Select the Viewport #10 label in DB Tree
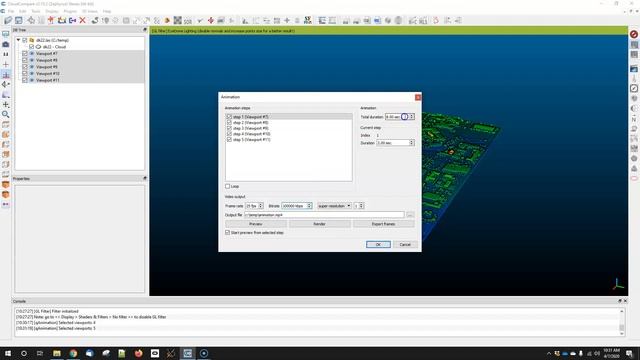 [x=48, y=73]
